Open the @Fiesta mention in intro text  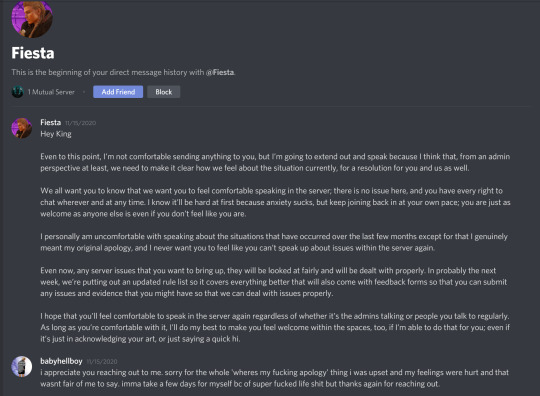click(220, 72)
